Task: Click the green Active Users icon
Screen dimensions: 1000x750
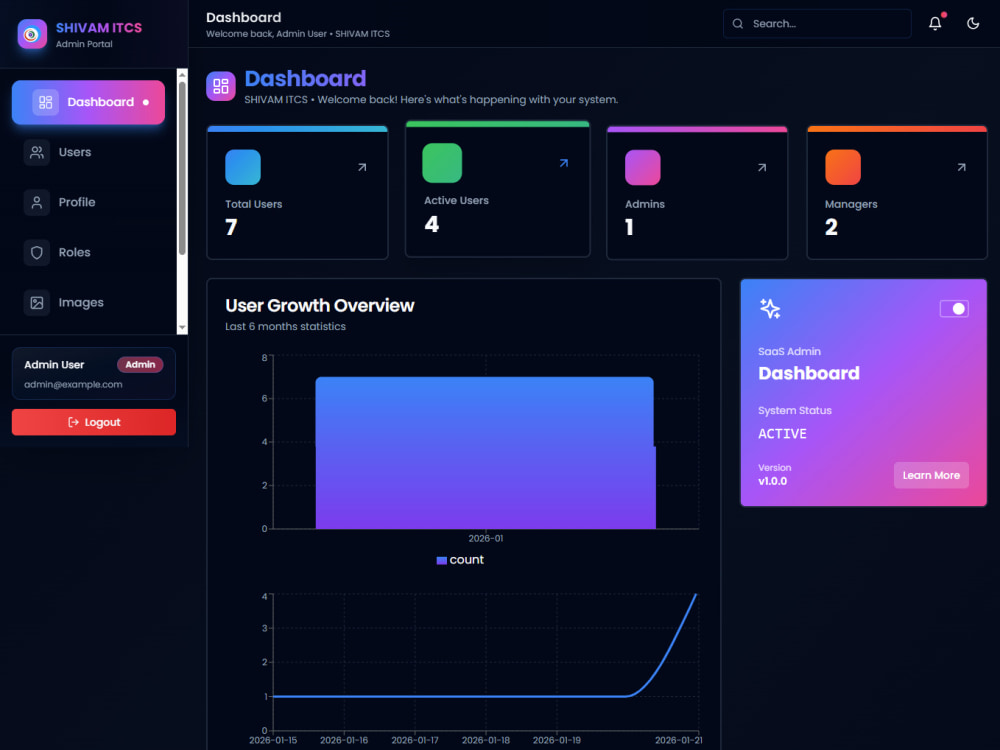Action: click(x=442, y=163)
